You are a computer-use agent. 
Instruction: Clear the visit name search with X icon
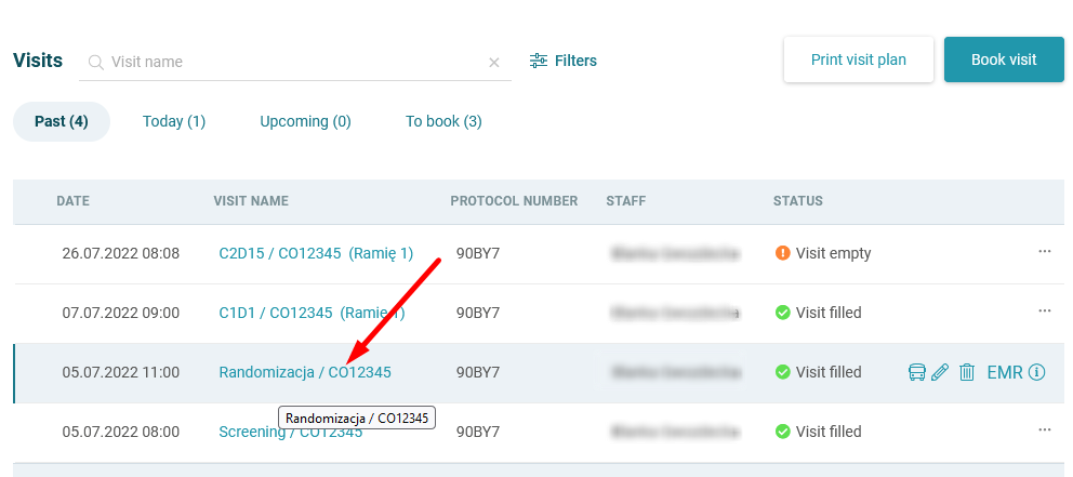(x=494, y=62)
